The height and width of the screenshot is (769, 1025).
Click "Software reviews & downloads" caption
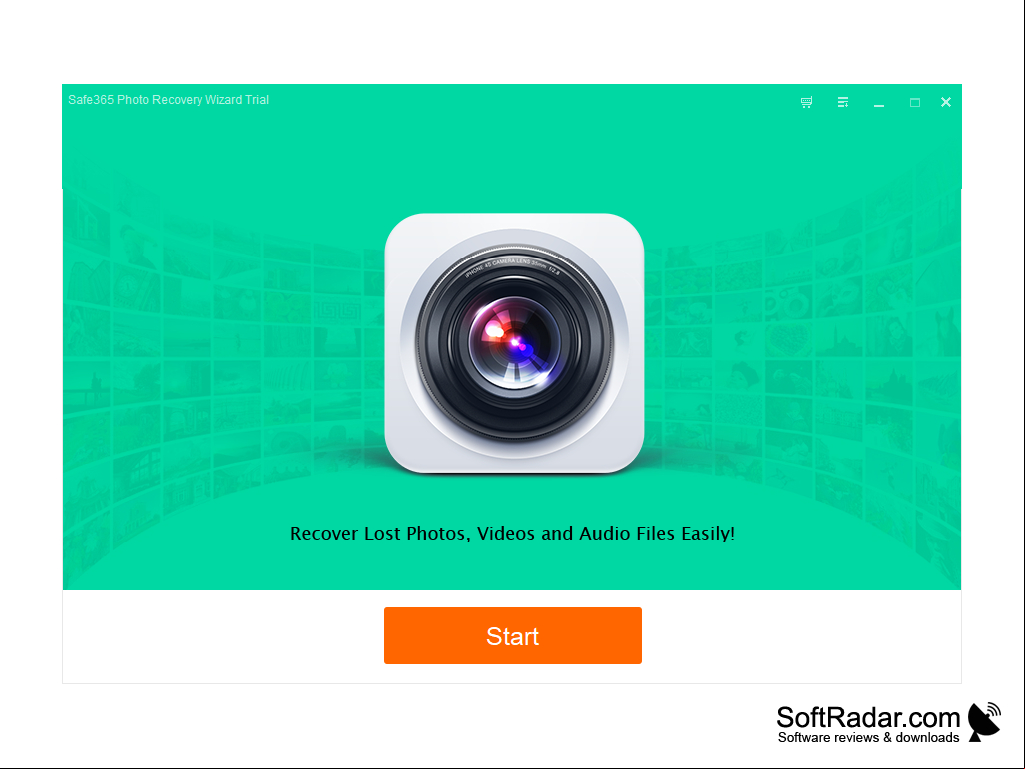point(868,738)
